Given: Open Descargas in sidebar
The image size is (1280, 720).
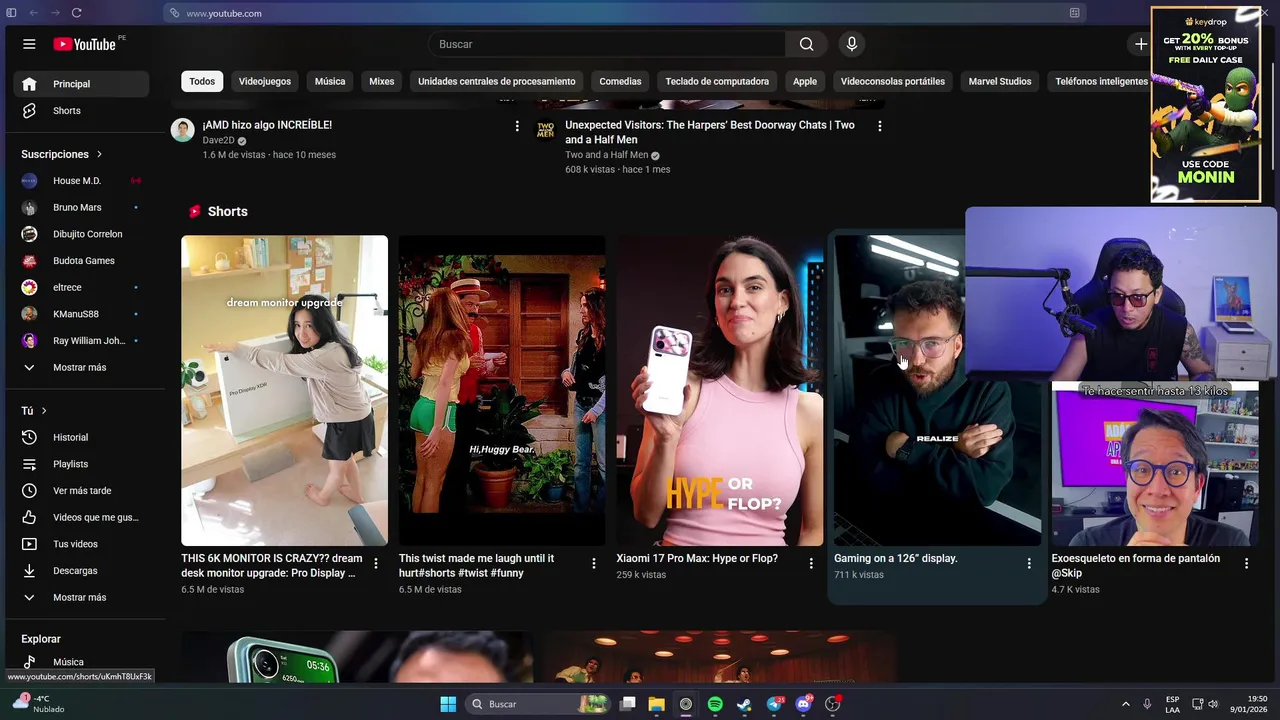Looking at the screenshot, I should [x=81, y=571].
